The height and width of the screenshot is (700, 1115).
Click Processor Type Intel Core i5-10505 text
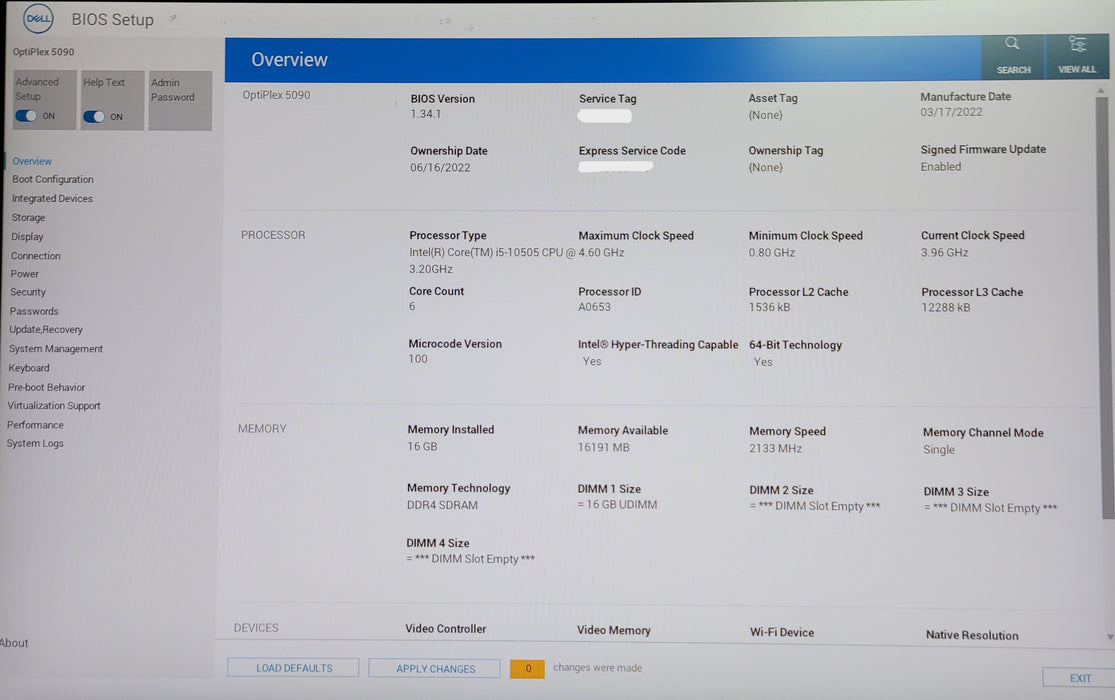coord(492,260)
